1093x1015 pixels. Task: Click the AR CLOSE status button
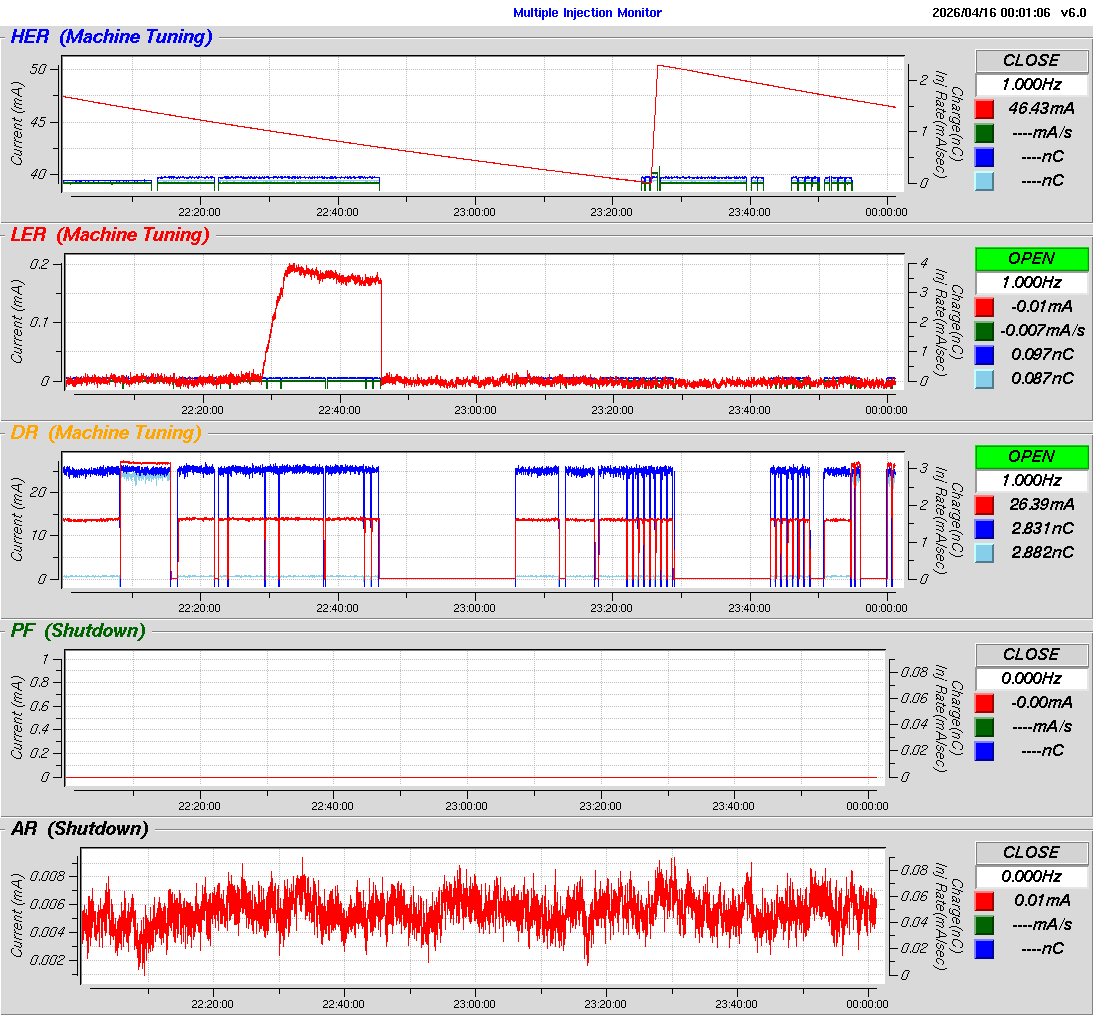point(1031,852)
